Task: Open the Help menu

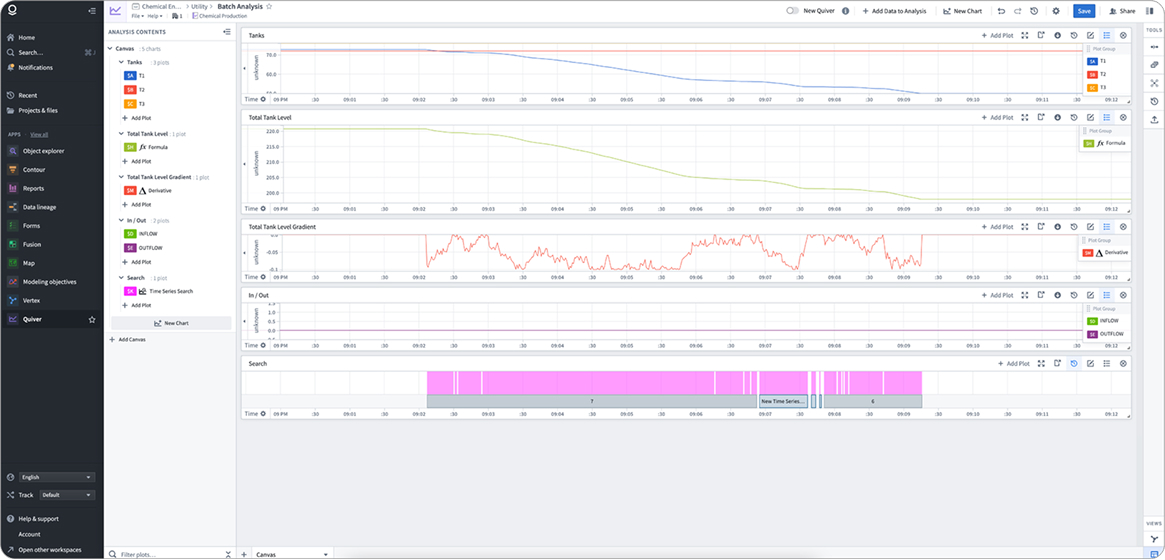Action: click(155, 16)
